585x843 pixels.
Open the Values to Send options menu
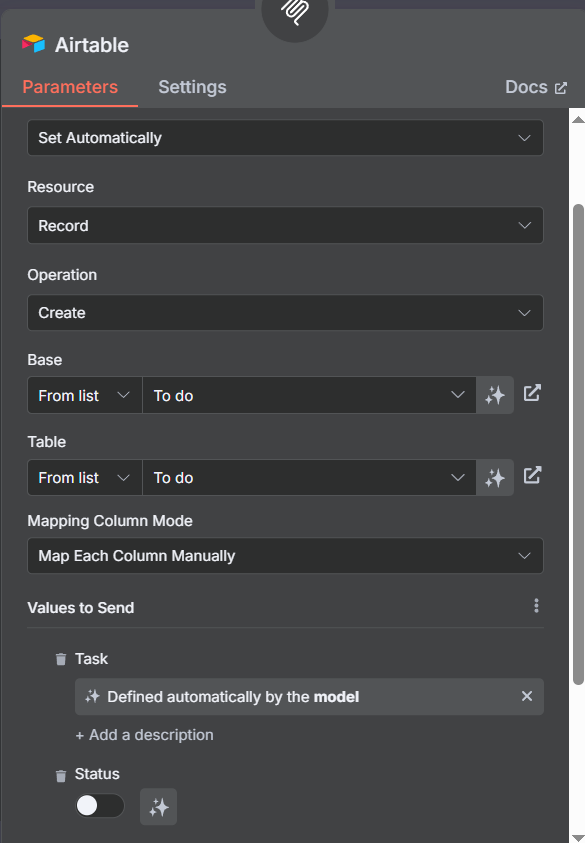(x=536, y=606)
